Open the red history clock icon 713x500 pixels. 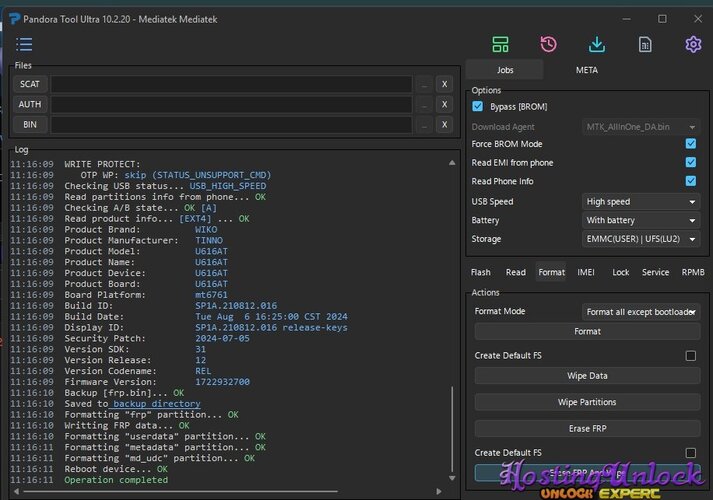548,45
